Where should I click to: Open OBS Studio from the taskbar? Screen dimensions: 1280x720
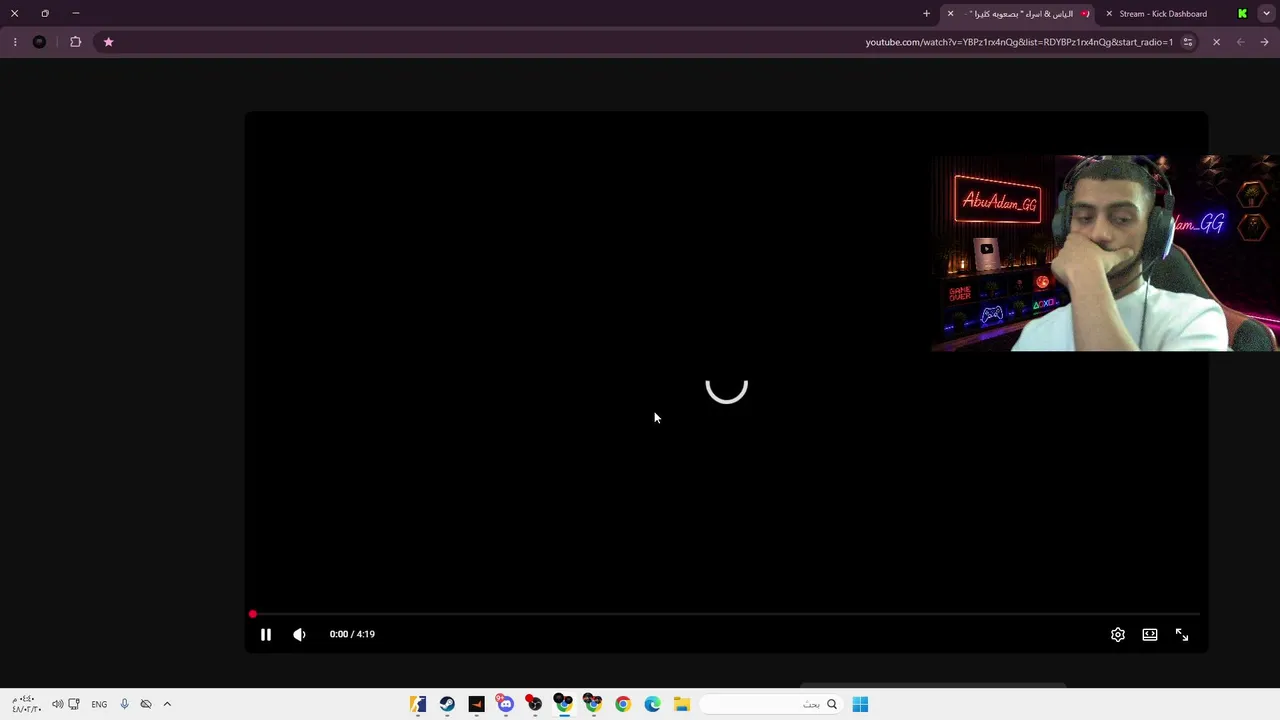[535, 704]
